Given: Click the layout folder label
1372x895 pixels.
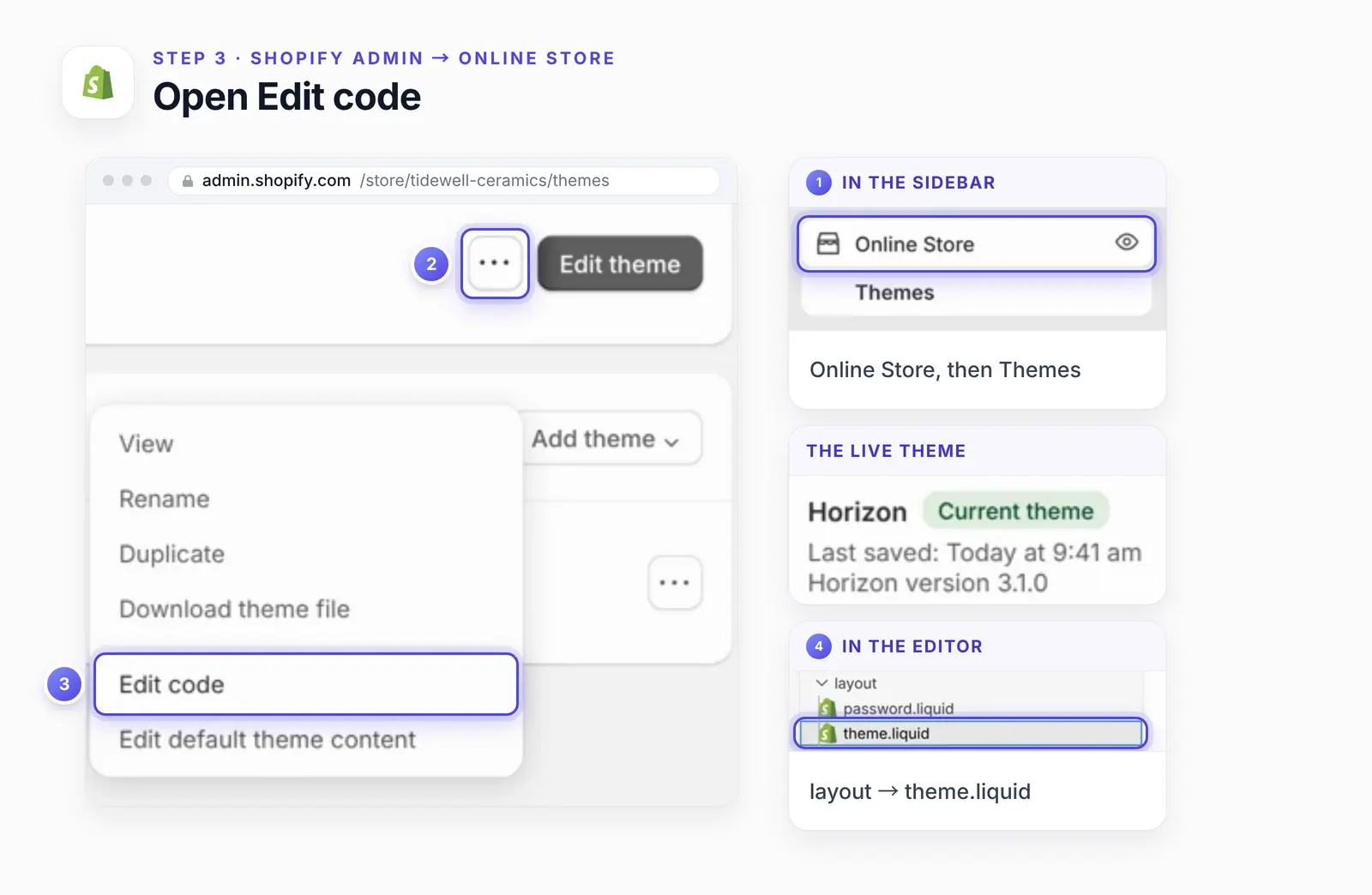Looking at the screenshot, I should (856, 683).
